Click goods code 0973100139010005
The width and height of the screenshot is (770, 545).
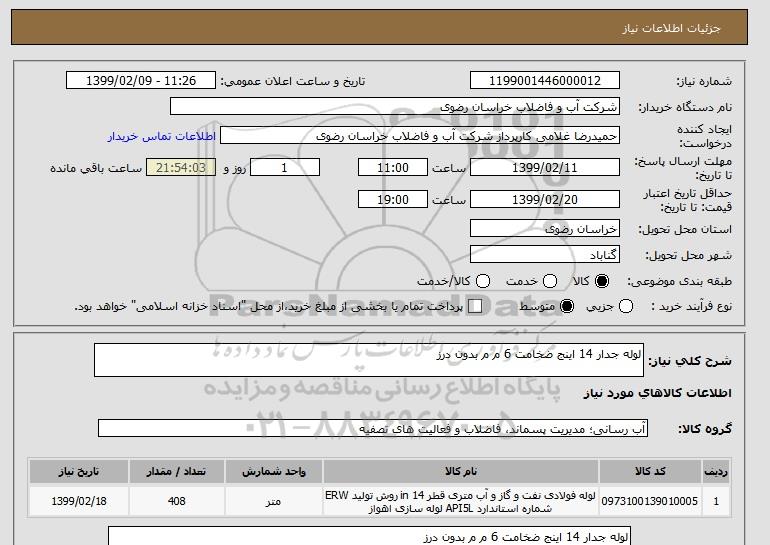pos(650,501)
